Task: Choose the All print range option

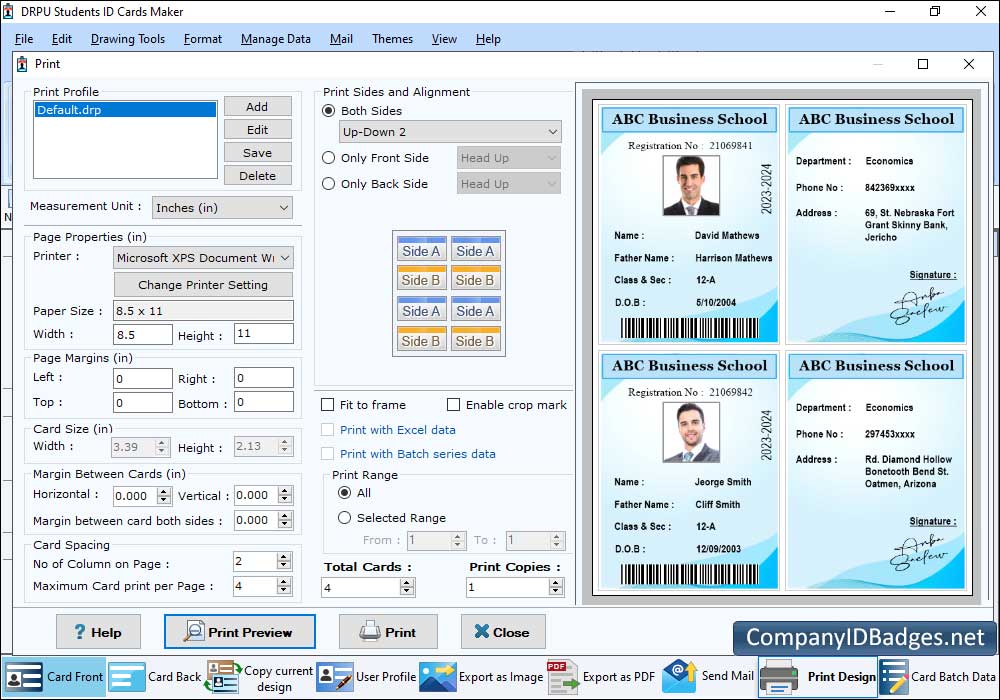Action: tap(344, 493)
